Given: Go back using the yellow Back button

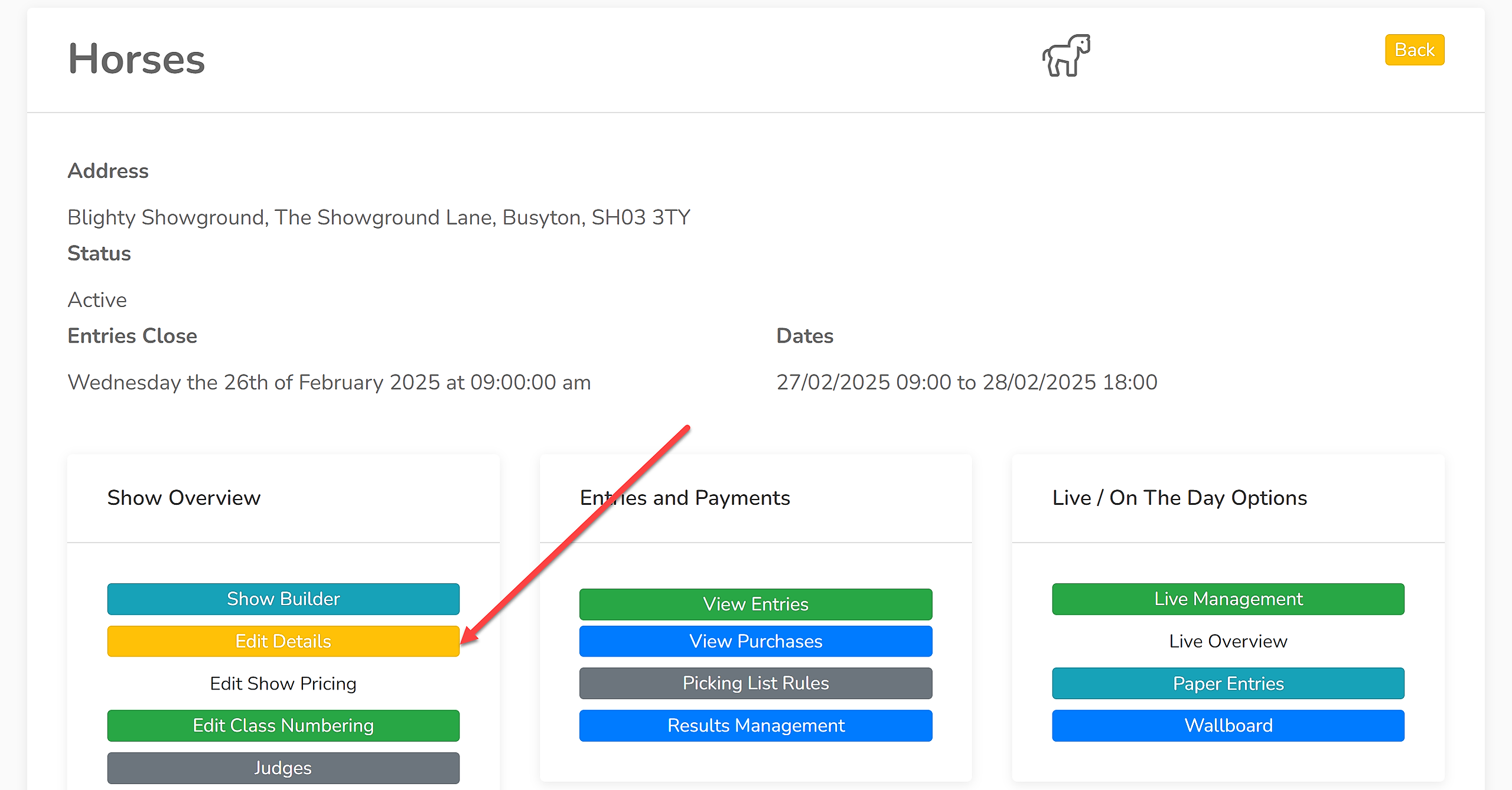Looking at the screenshot, I should [x=1415, y=50].
